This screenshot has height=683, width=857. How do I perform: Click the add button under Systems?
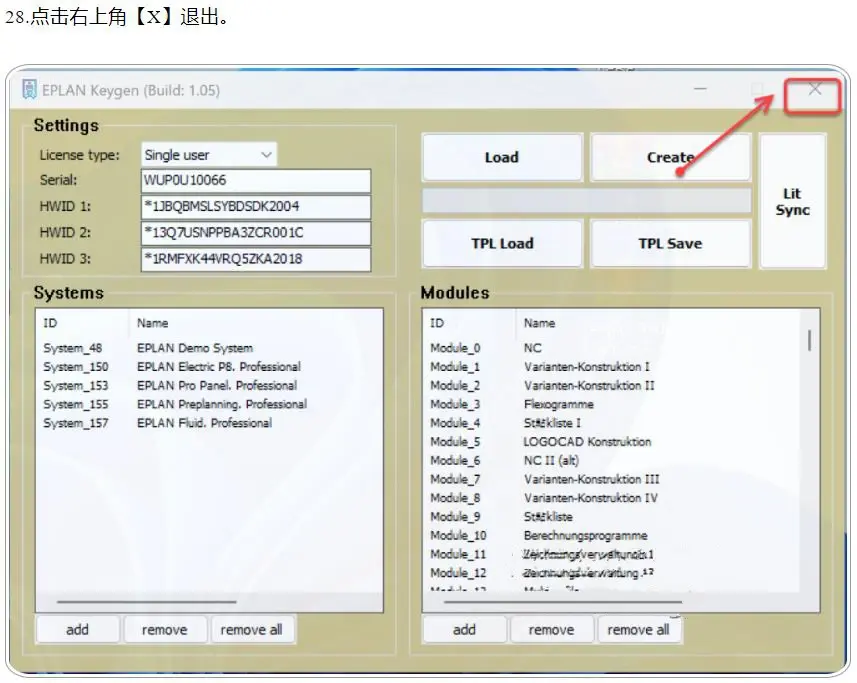click(x=78, y=629)
